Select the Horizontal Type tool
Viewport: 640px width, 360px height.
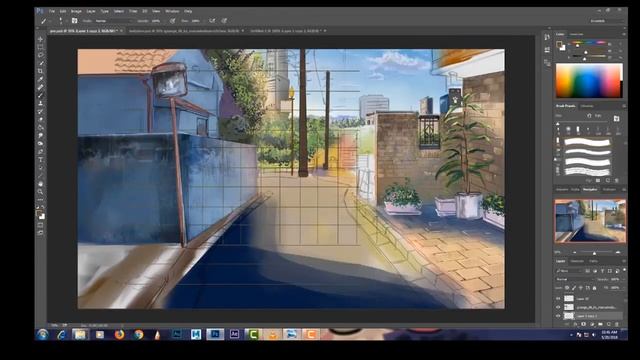point(40,160)
